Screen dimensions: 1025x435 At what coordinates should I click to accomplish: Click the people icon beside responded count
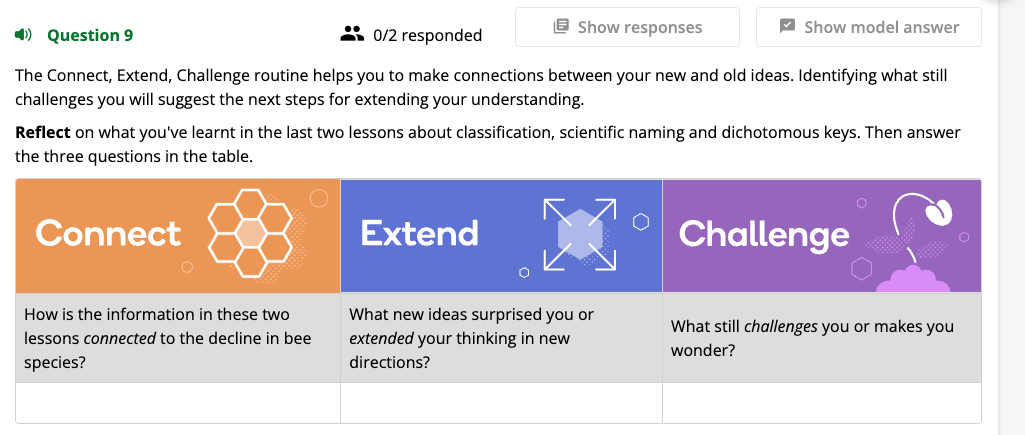click(x=352, y=34)
